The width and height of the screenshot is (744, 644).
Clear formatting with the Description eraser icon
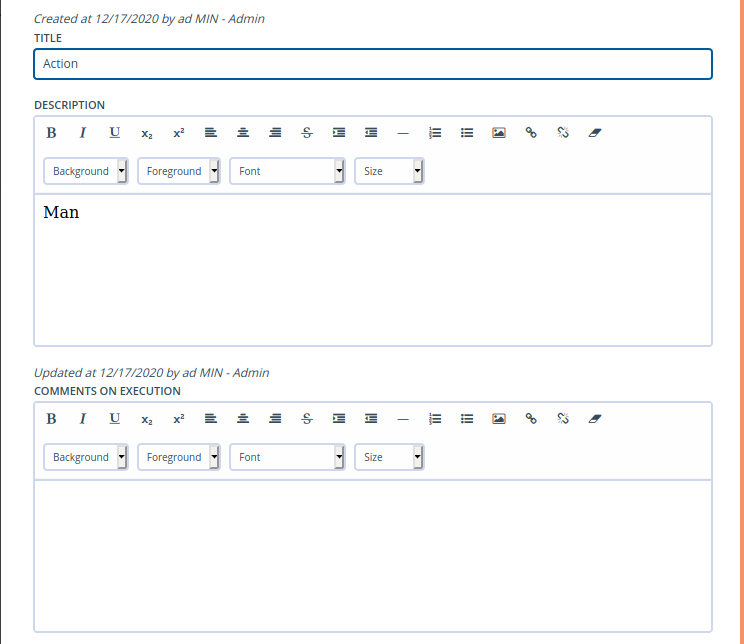(595, 133)
